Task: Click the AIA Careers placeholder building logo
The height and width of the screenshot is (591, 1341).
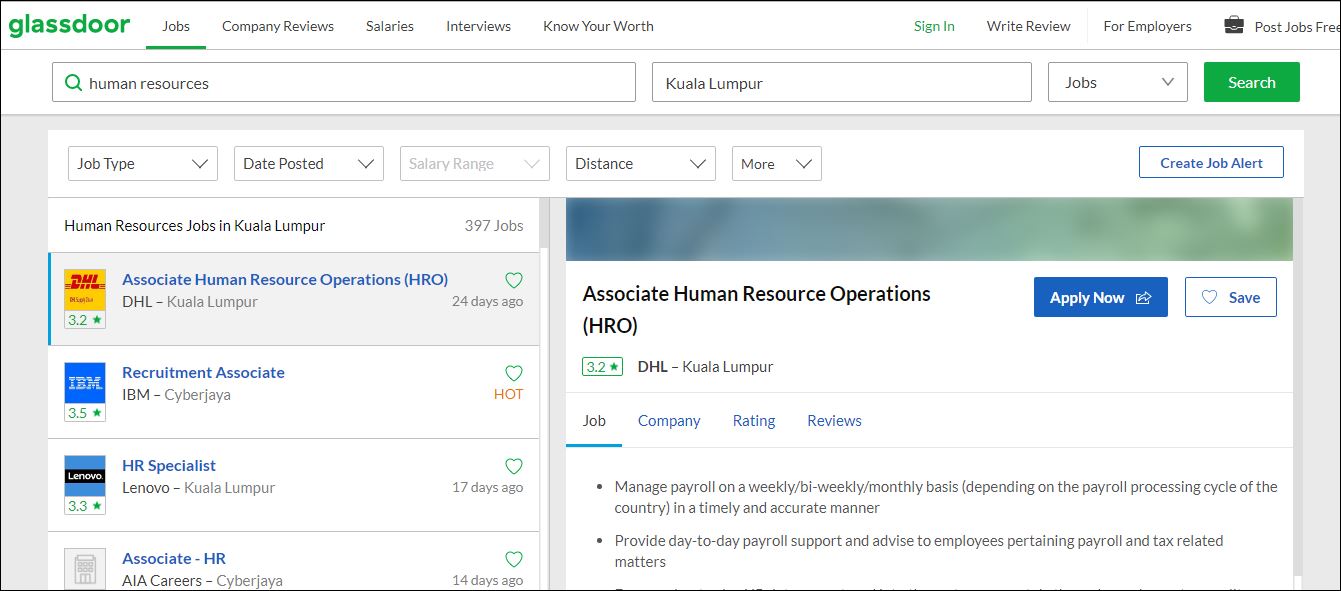Action: 85,569
